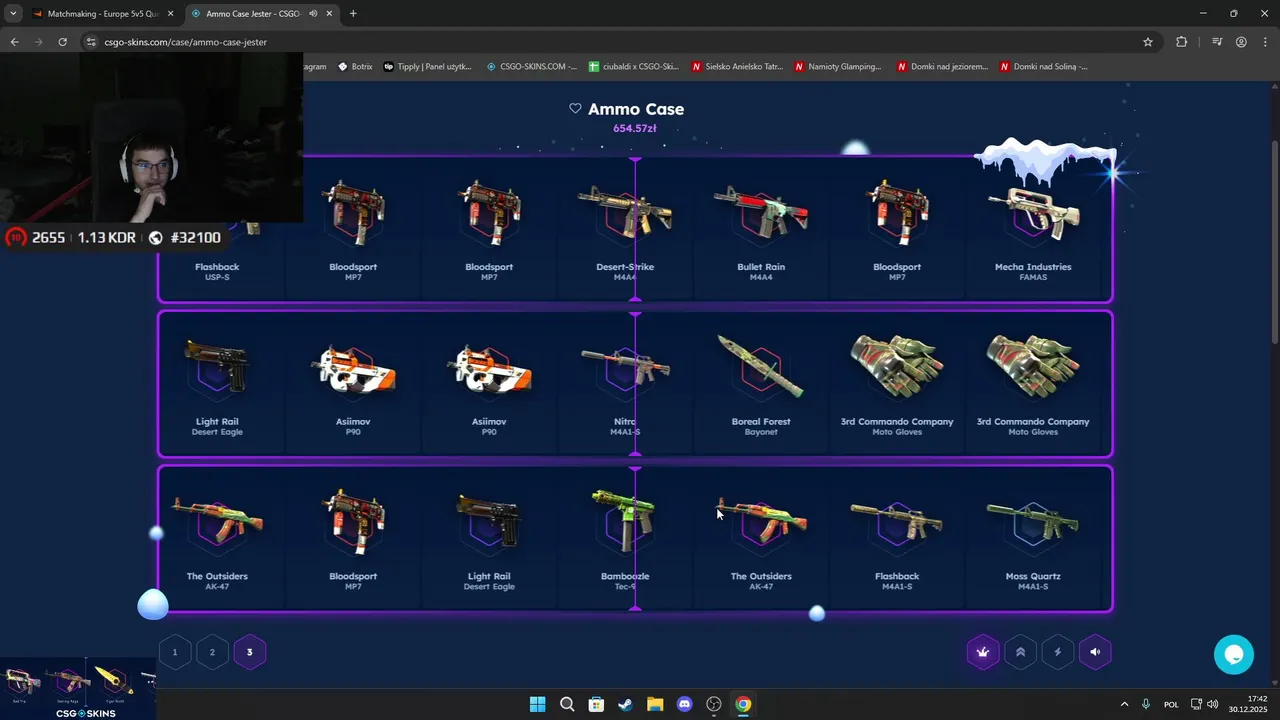Open the live chat support bubble
Screen dimensions: 1280x720
click(1234, 655)
